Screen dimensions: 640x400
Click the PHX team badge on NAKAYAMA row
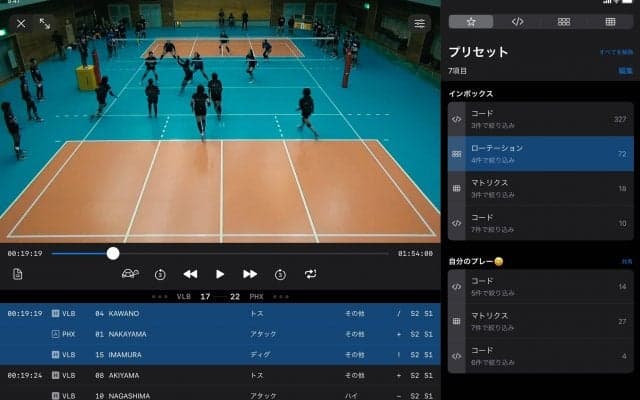click(x=56, y=334)
